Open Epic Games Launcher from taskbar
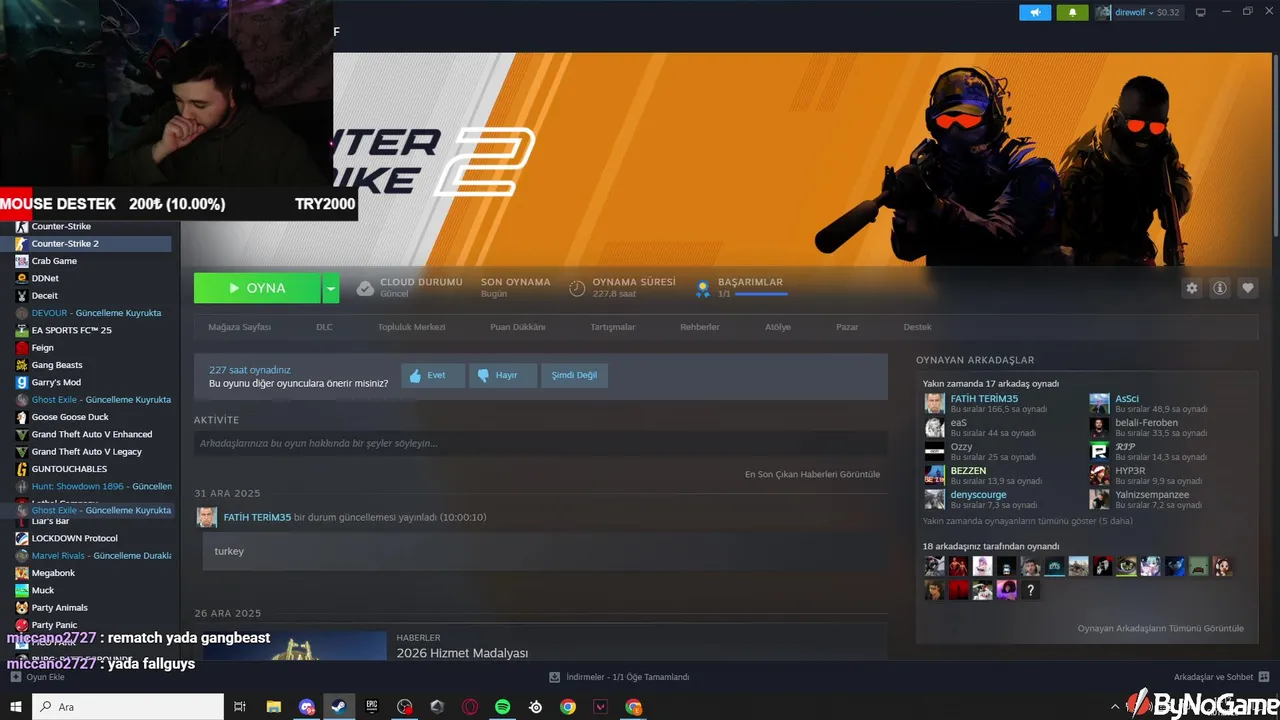Screen dimensions: 1280x720 pos(372,707)
